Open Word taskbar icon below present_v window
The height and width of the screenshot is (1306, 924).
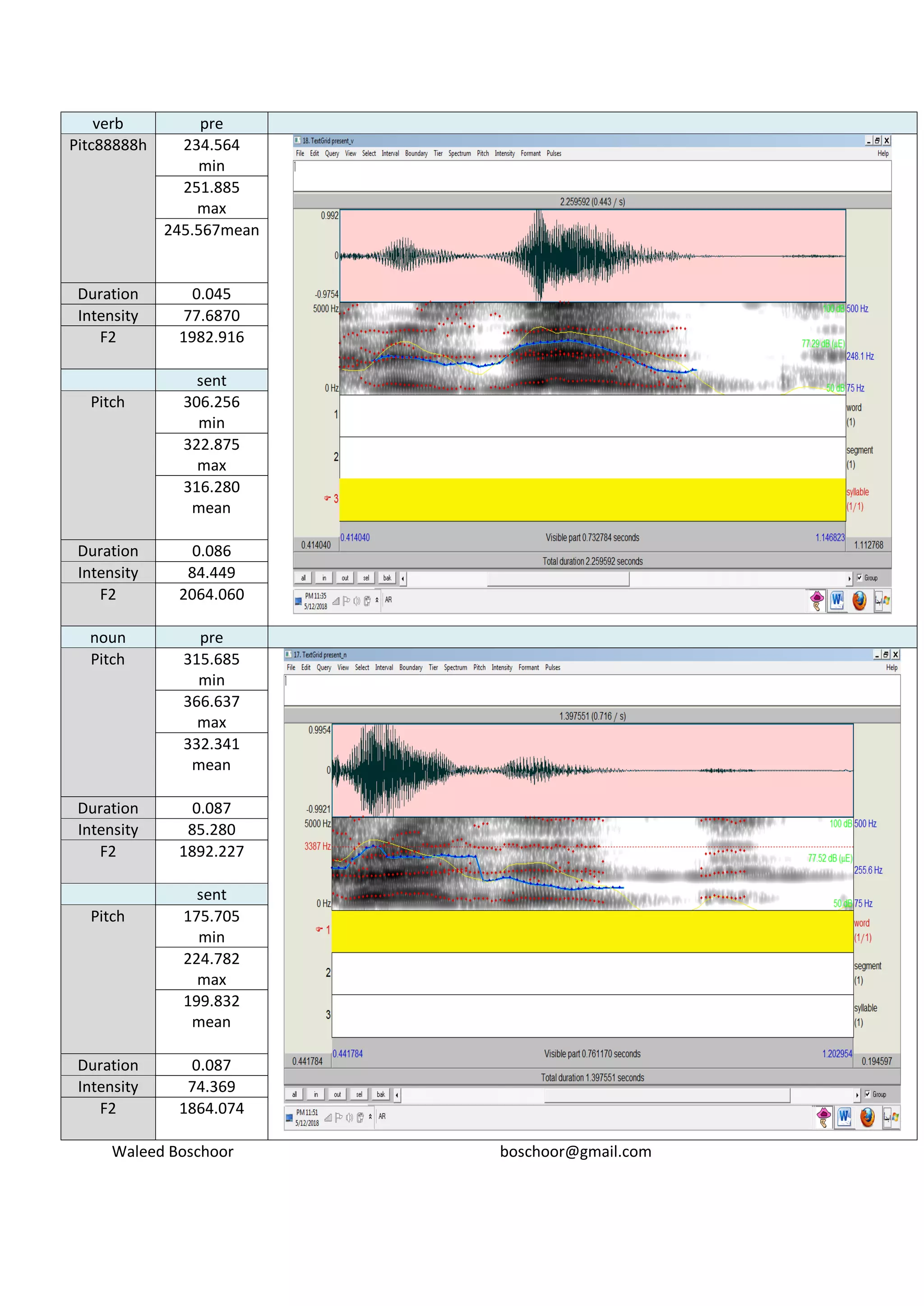[837, 600]
